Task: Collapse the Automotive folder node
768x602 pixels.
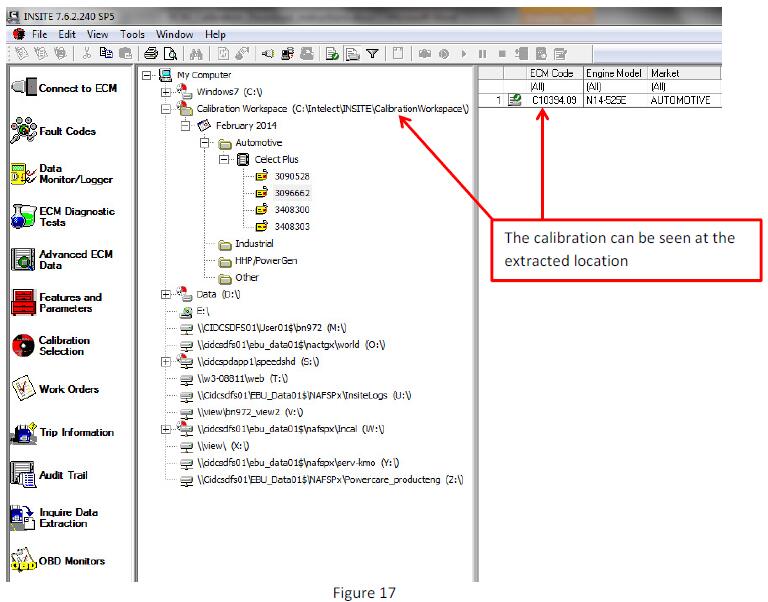Action: [204, 143]
